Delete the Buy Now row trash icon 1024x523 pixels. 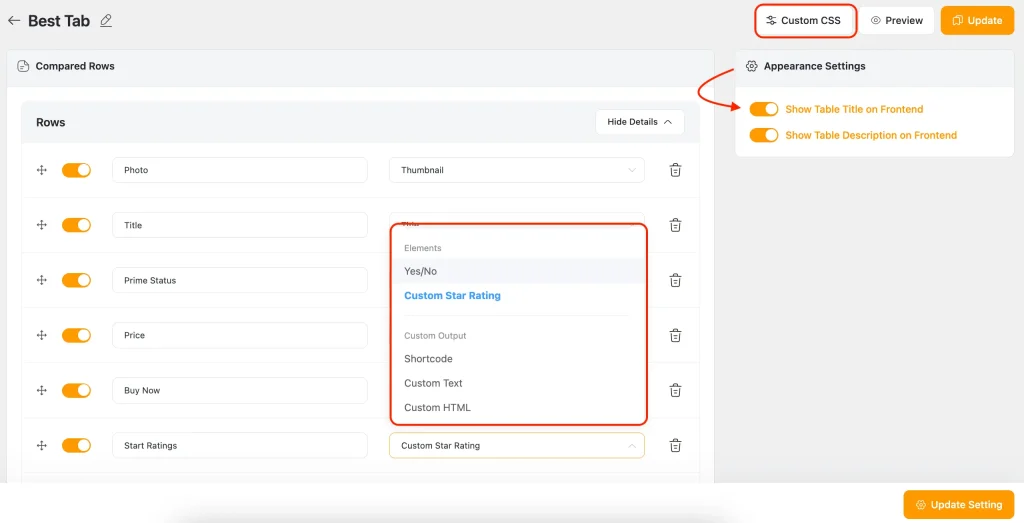point(675,390)
